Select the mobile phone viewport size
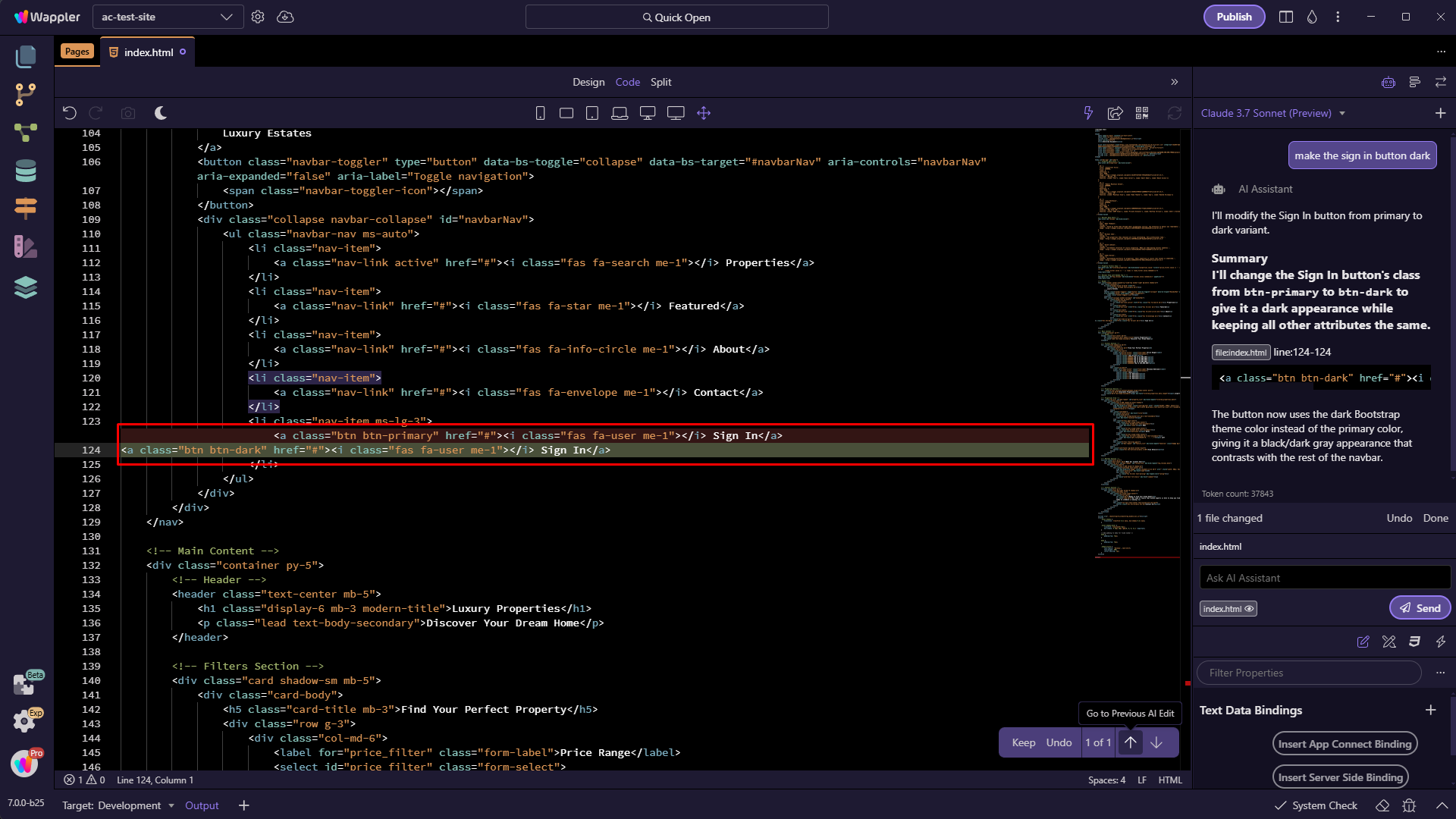This screenshot has width=1456, height=819. pyautogui.click(x=540, y=113)
